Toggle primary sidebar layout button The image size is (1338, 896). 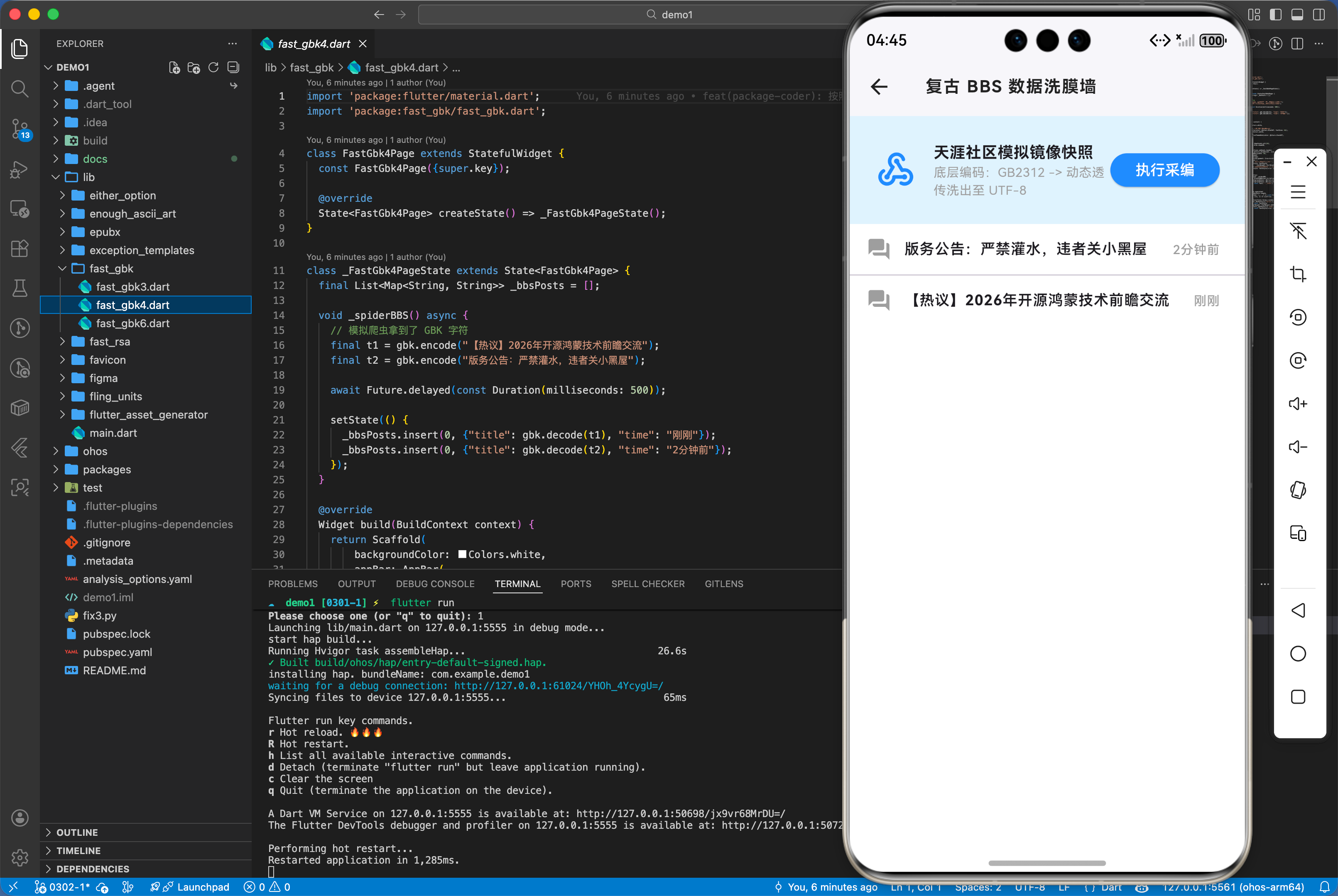pyautogui.click(x=1275, y=14)
